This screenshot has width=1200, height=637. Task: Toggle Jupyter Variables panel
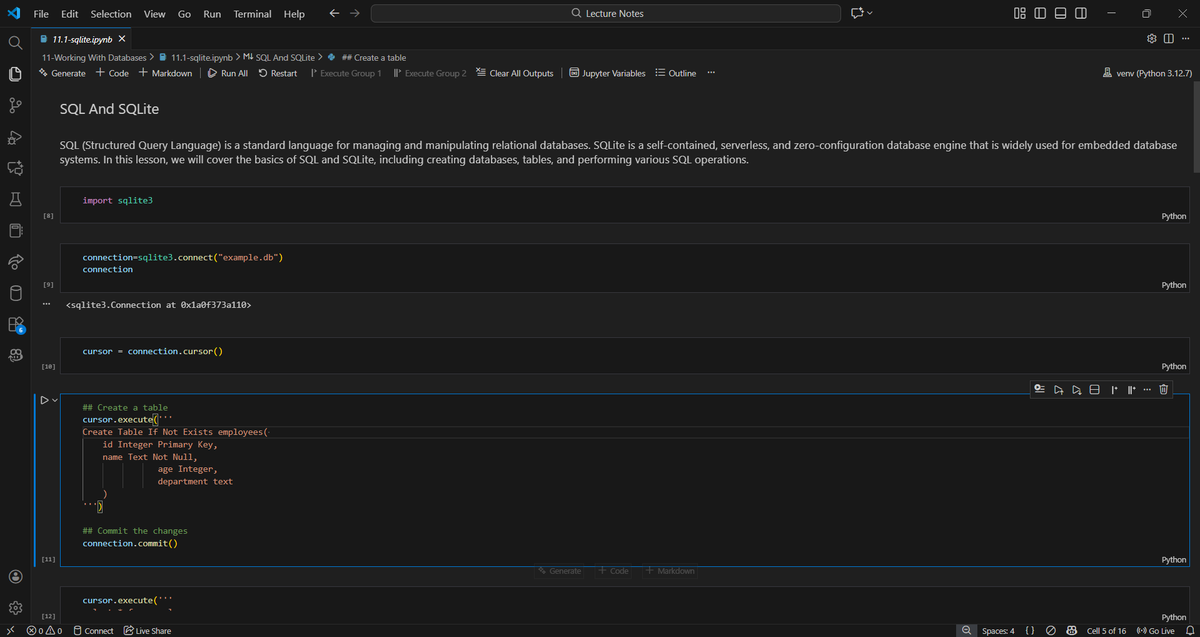coord(607,73)
